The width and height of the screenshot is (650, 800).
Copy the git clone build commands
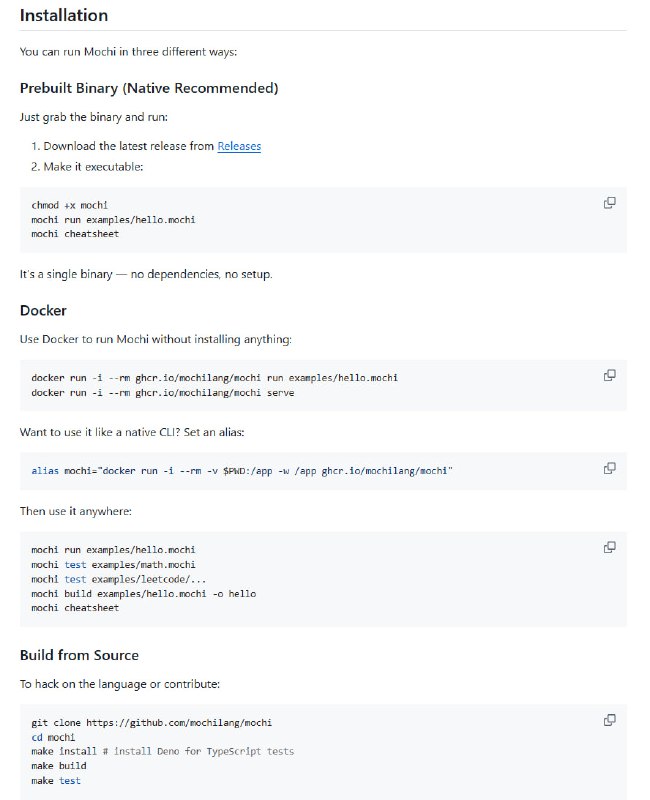point(609,720)
